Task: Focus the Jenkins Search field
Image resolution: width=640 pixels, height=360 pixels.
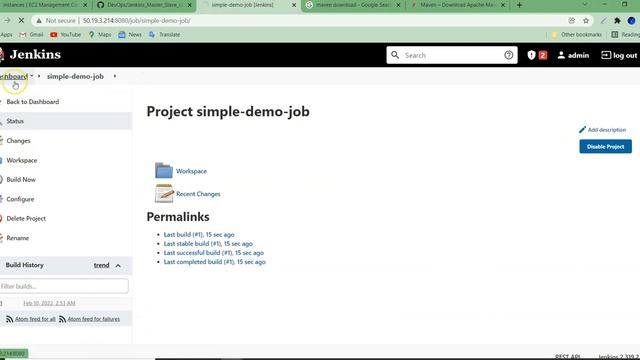Action: (452, 55)
